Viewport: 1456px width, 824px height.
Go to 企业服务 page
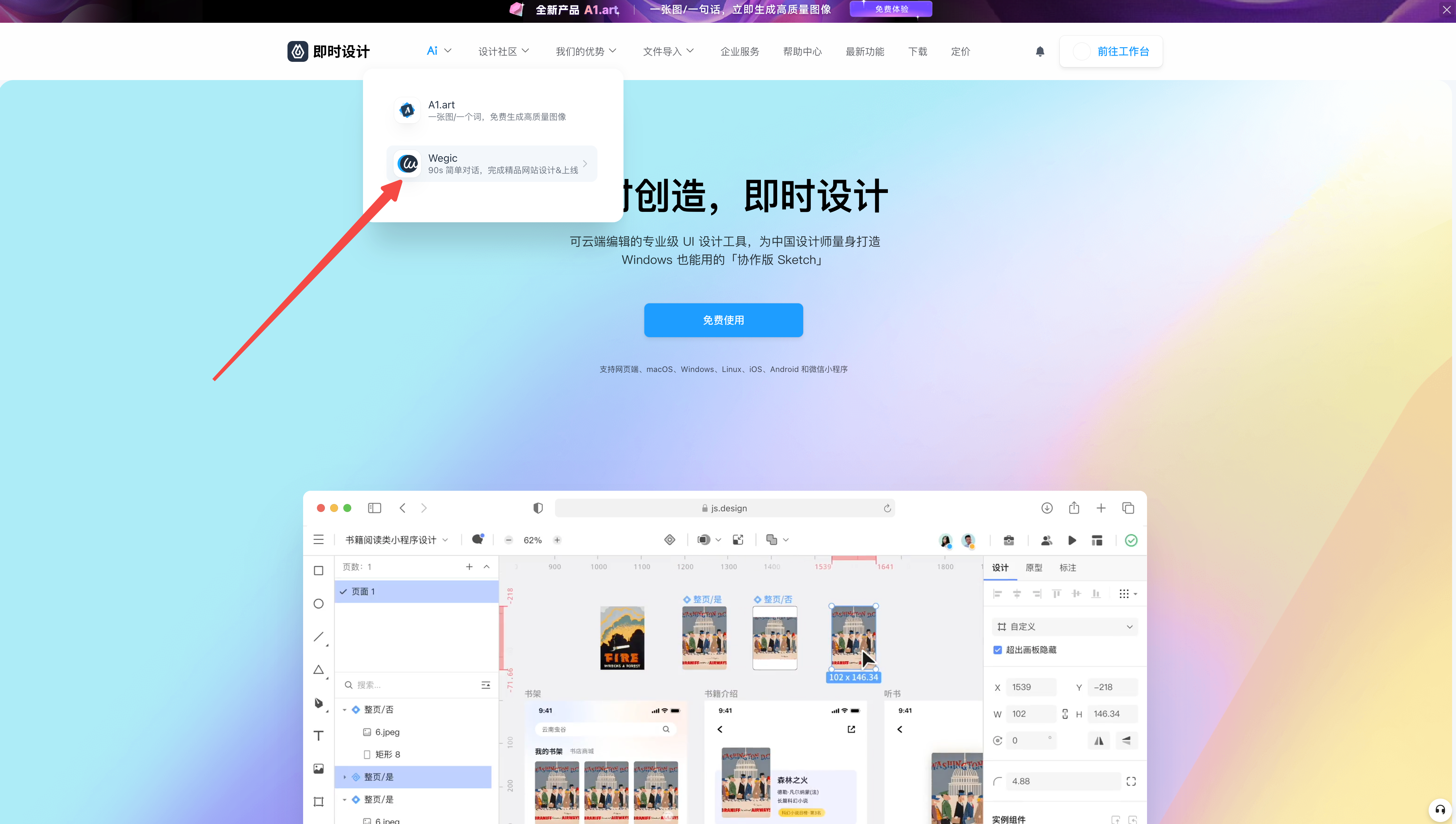[739, 51]
